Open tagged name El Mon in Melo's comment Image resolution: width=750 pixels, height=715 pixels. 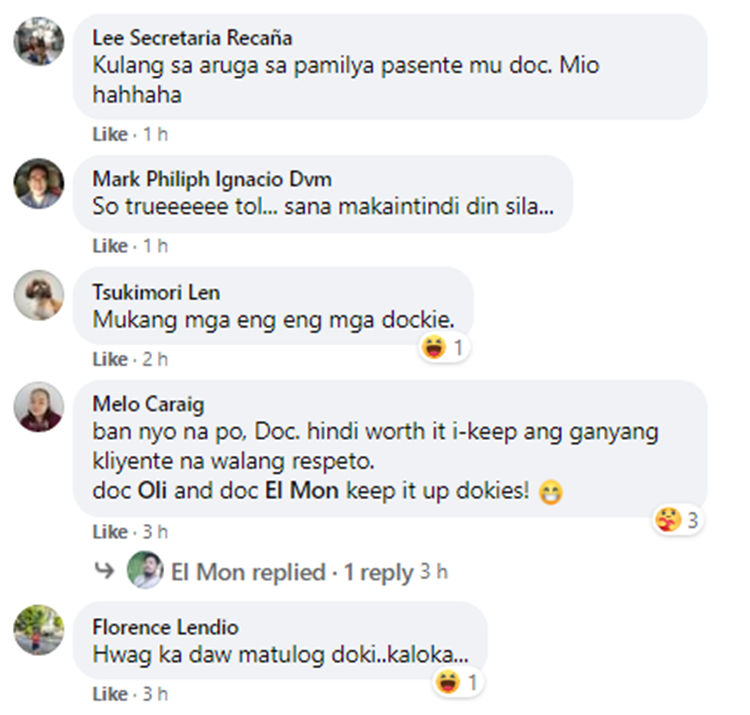coord(302,491)
